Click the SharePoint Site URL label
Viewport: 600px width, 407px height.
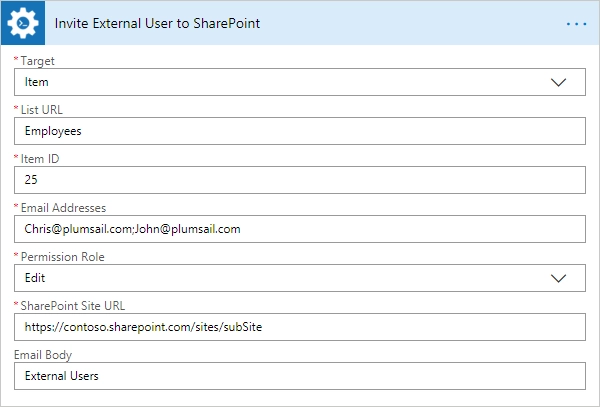pyautogui.click(x=73, y=306)
